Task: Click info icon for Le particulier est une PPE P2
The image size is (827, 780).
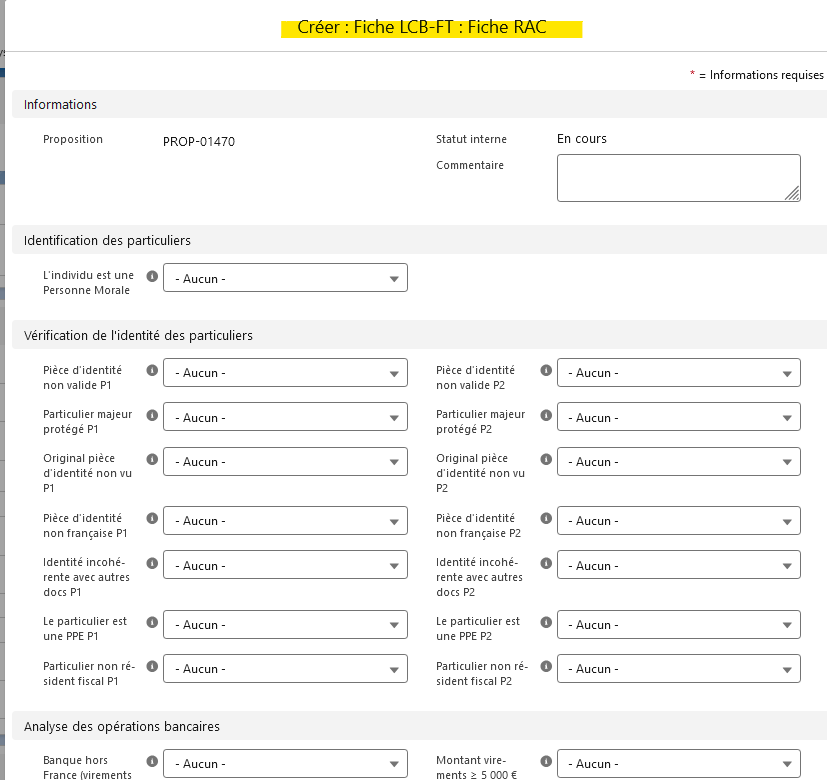Action: coord(546,621)
